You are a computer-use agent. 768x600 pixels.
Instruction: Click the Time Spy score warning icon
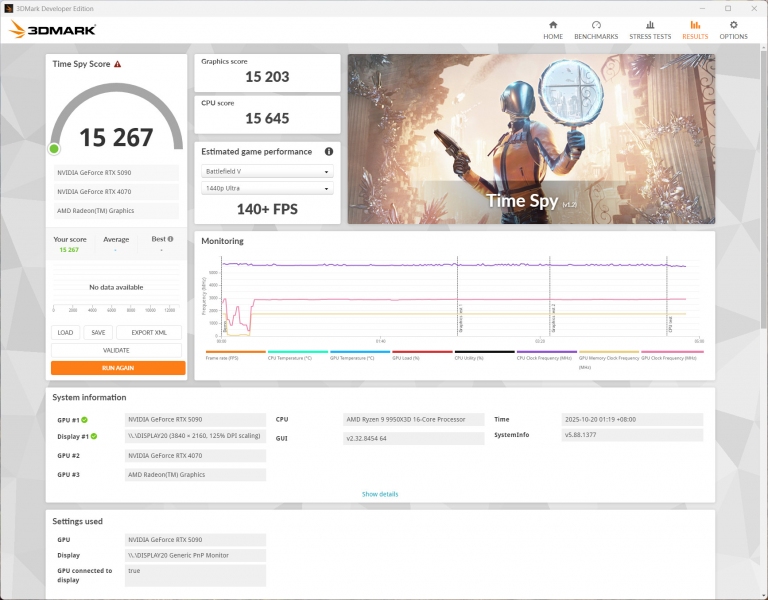pyautogui.click(x=117, y=64)
